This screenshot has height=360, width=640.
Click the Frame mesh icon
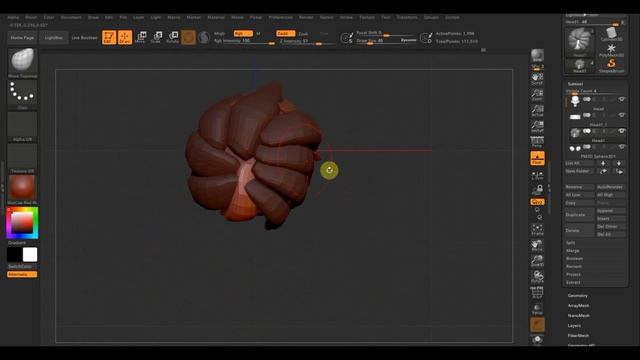537,230
